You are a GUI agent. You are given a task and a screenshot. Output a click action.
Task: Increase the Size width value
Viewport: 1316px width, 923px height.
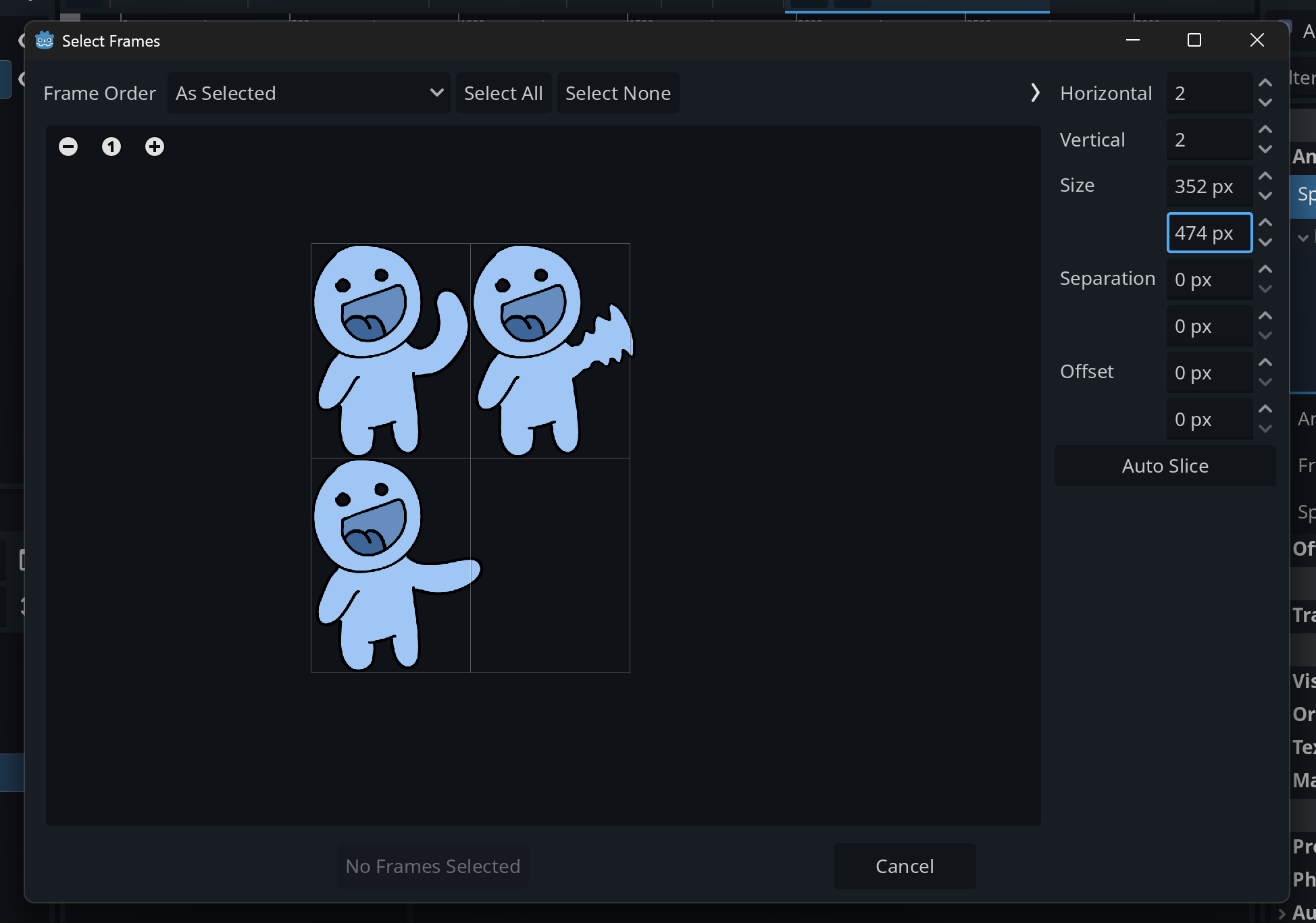tap(1266, 176)
